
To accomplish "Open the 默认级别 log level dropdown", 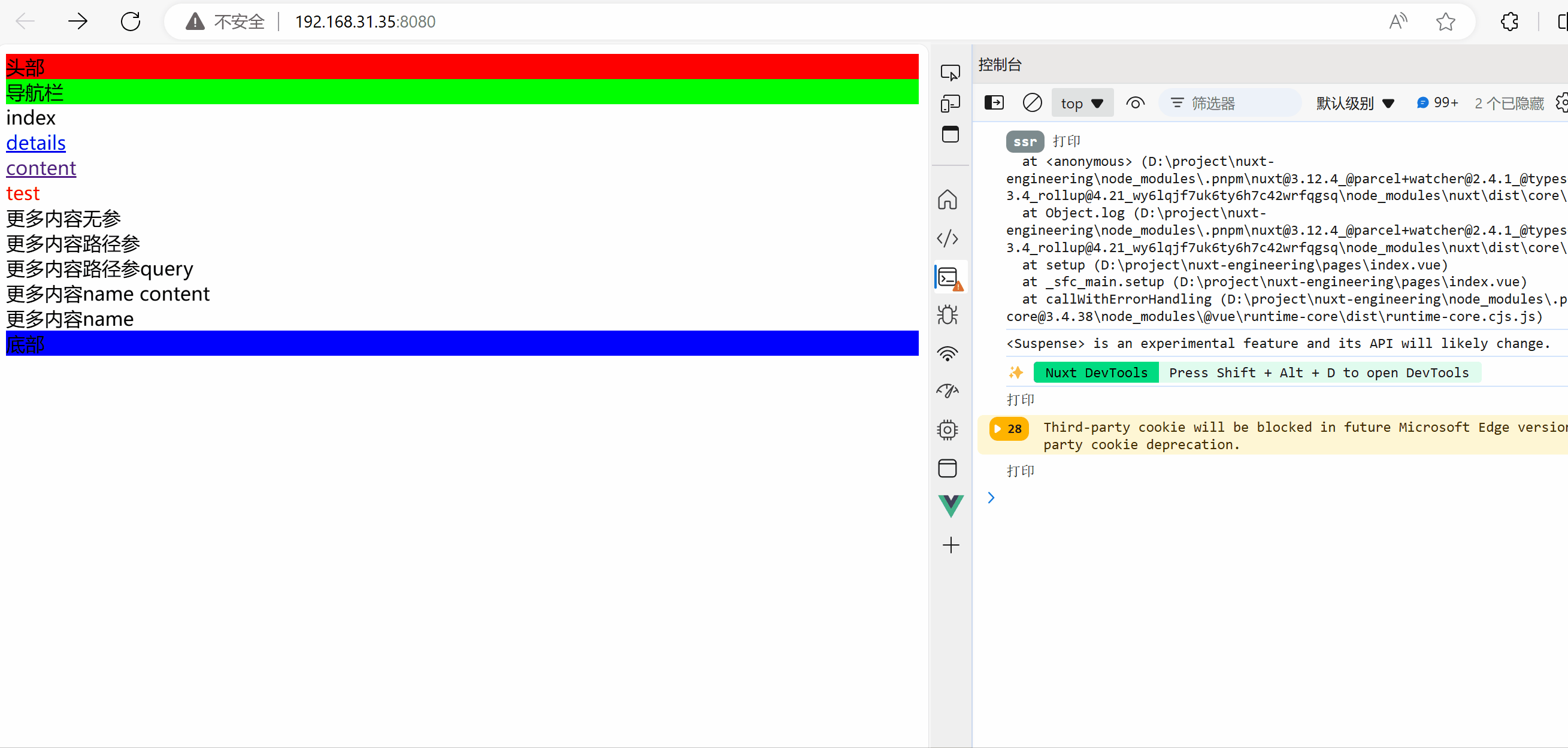I will pos(1354,104).
